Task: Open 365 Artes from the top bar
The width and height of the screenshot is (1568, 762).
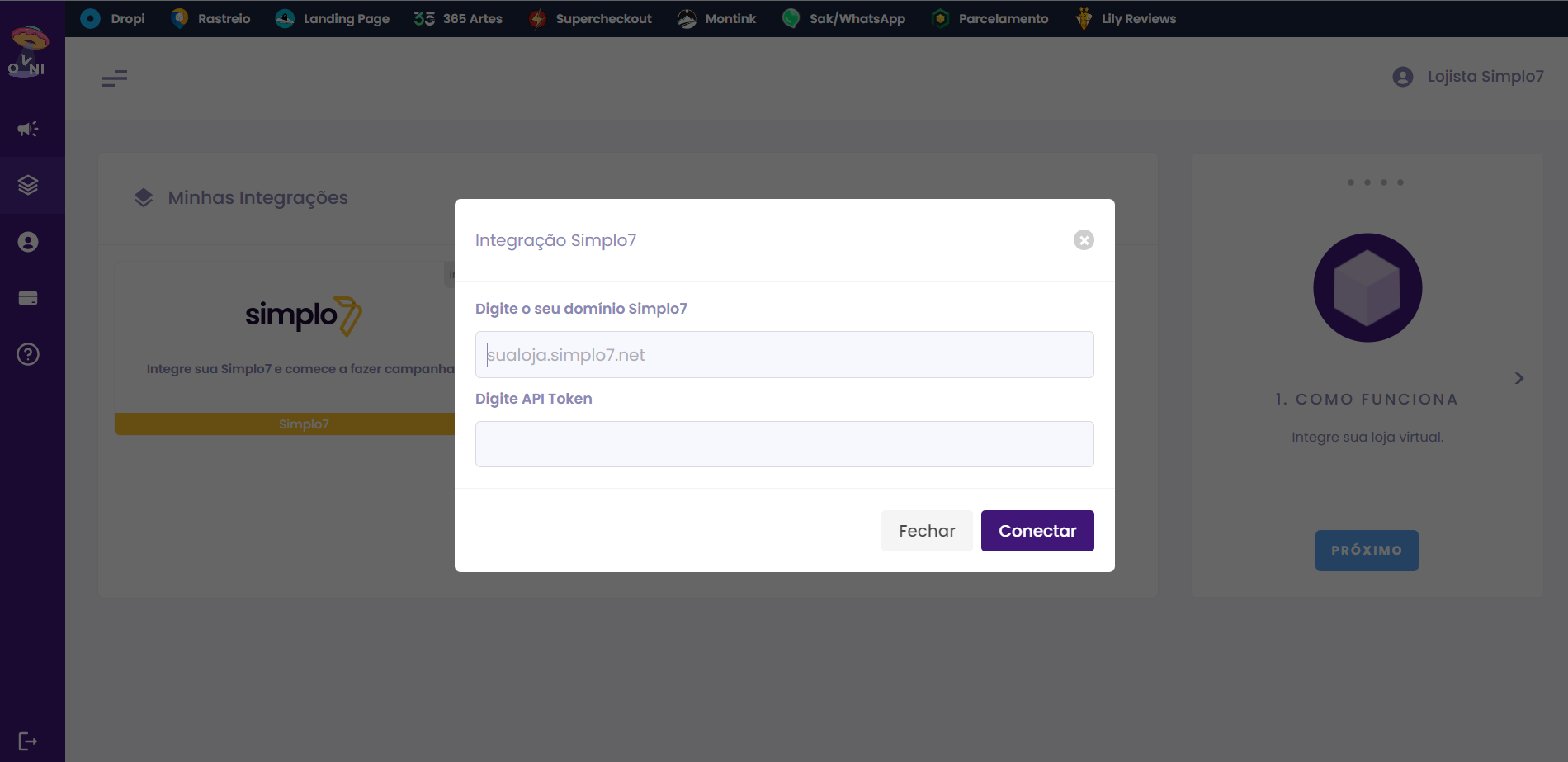Action: point(458,18)
